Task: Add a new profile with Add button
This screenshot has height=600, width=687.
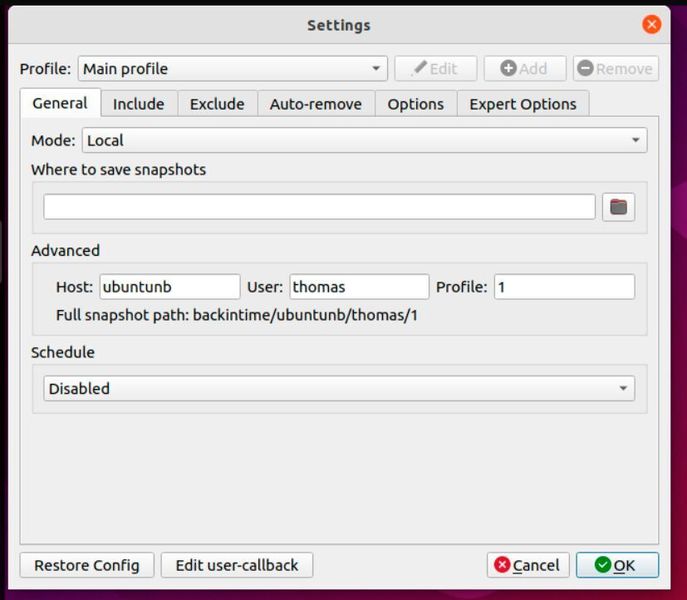Action: (x=525, y=69)
